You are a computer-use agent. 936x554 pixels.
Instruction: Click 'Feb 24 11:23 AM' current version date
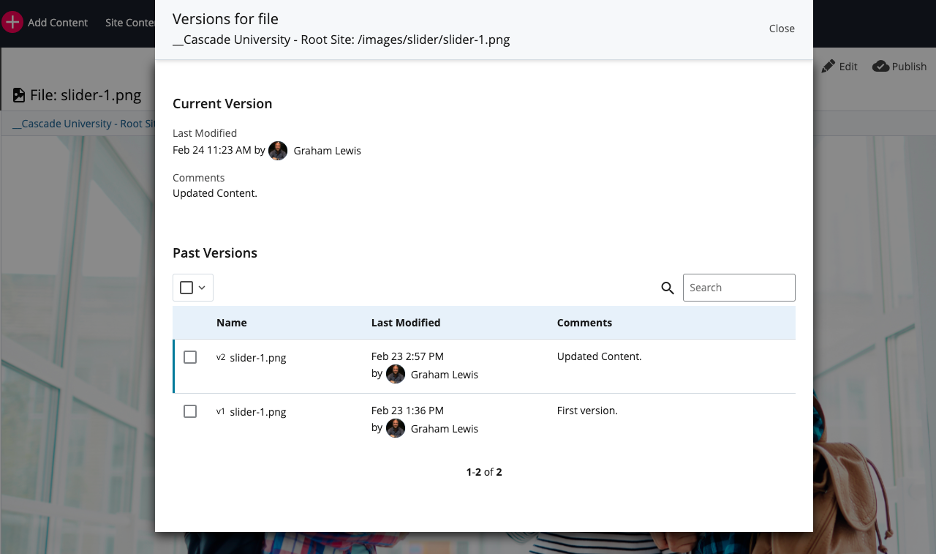(212, 150)
